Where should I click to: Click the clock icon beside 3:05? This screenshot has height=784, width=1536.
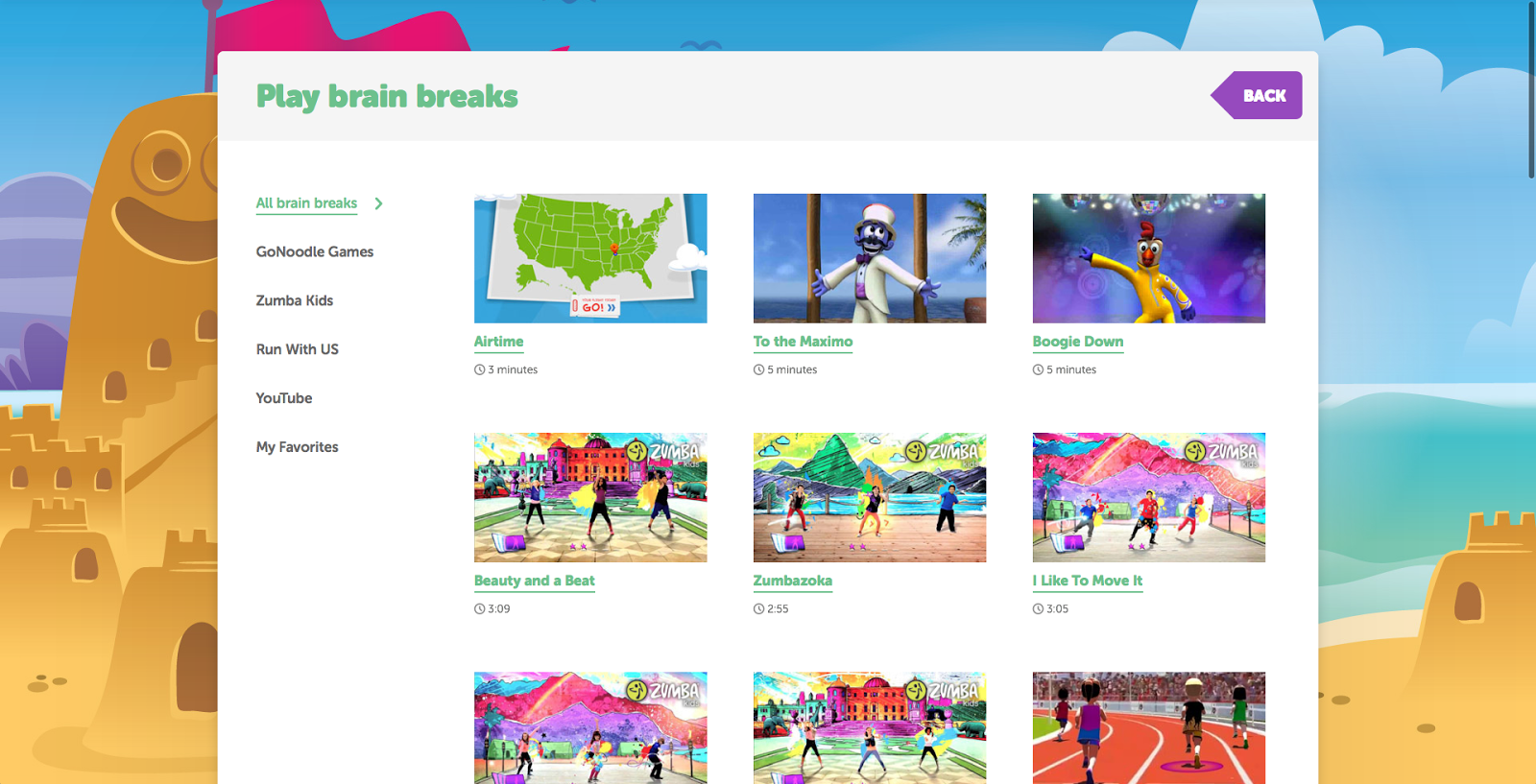[1039, 608]
